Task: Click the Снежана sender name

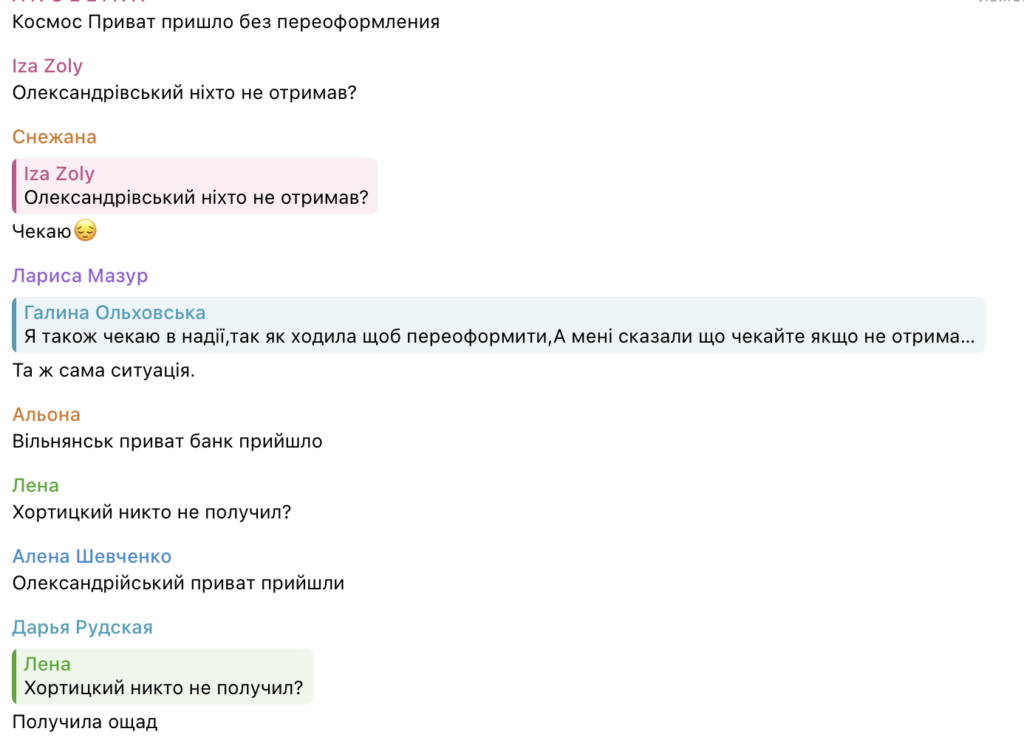Action: (54, 137)
